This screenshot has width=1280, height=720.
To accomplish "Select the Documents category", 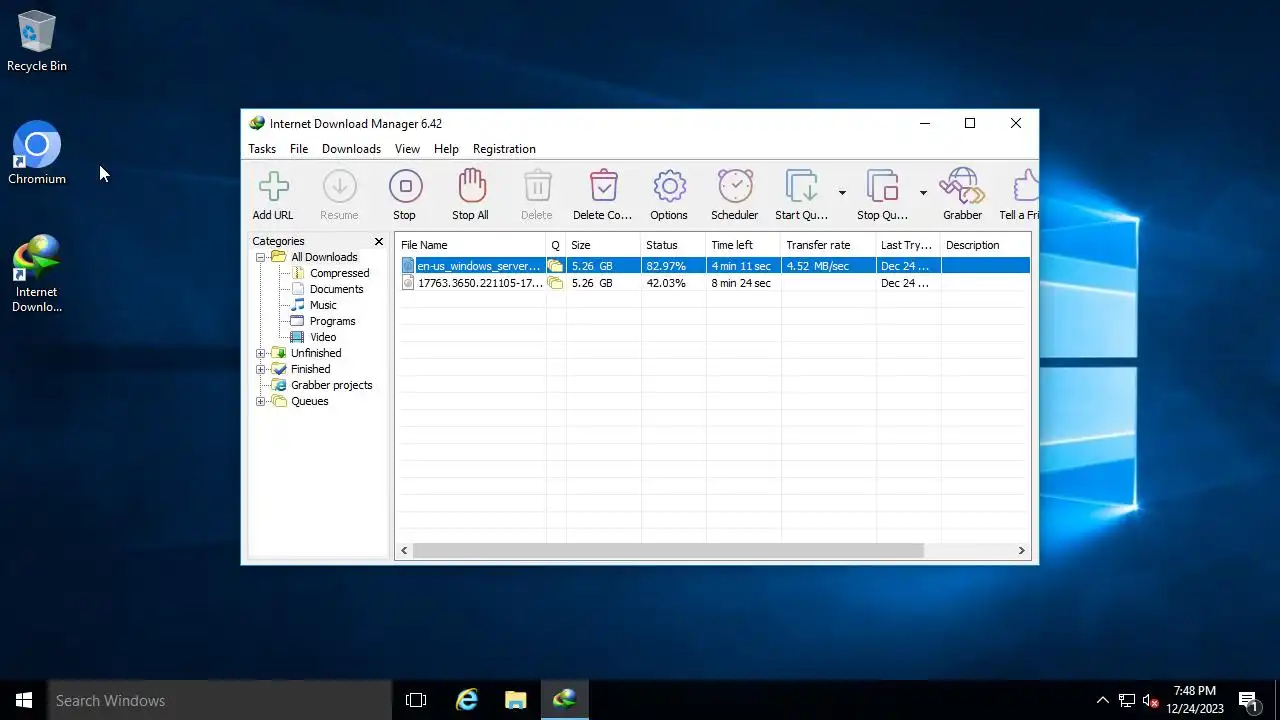I will point(336,289).
